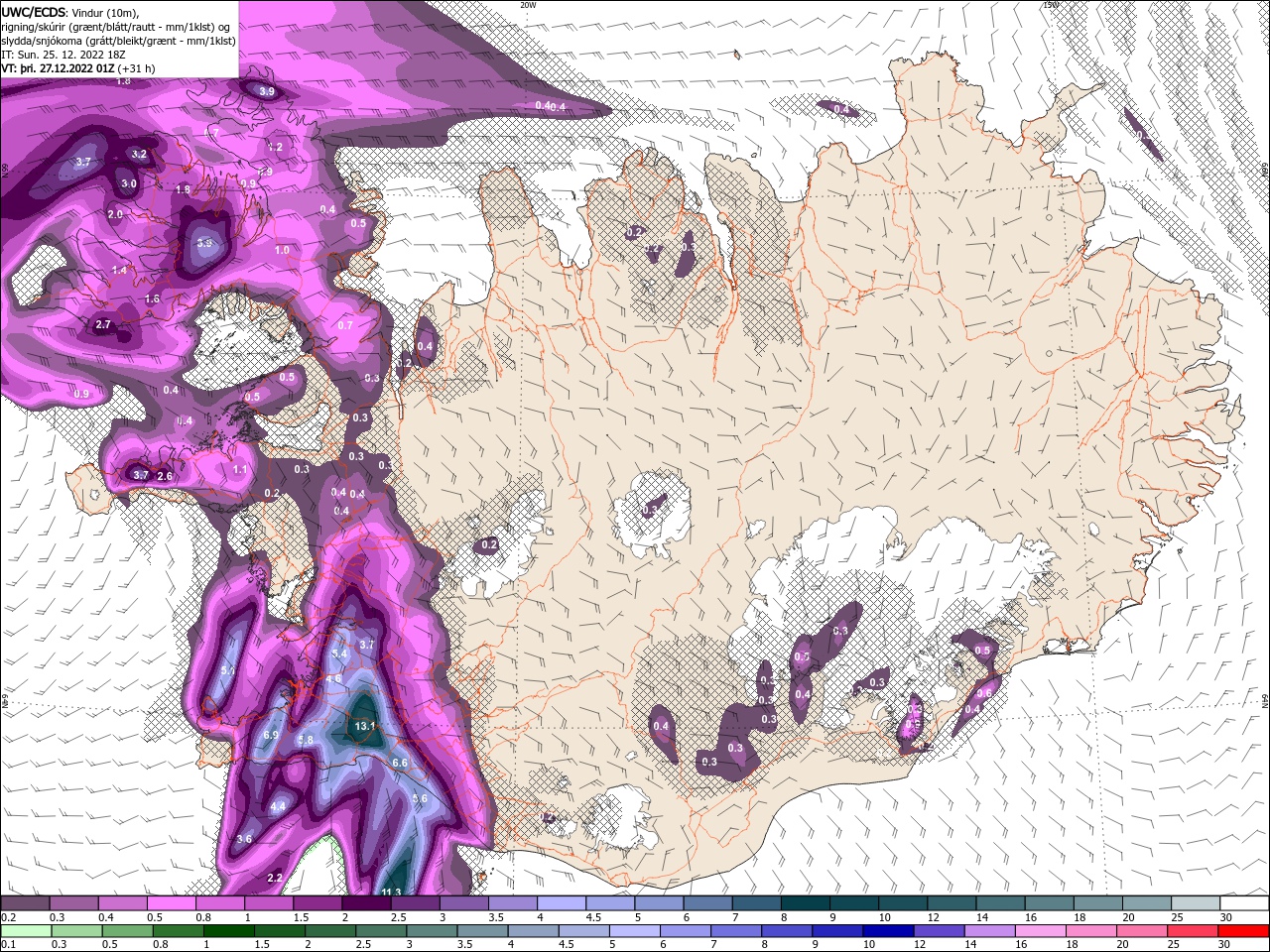
Task: Pick the lower legend swatch between 25 and 30
Action: (1193, 930)
